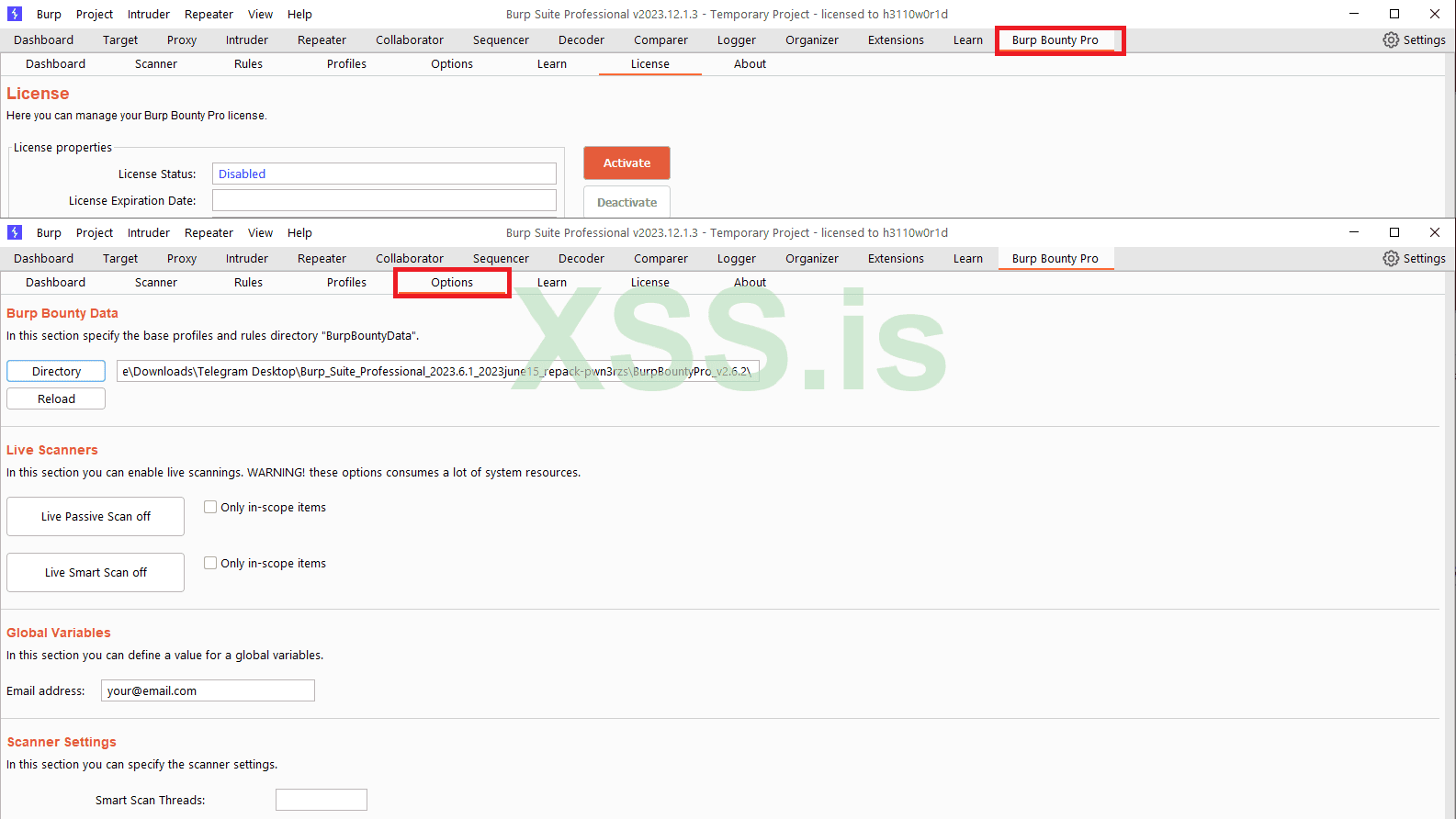Screen dimensions: 1456x819
Task: Open the Profiles sub-tab in the Options window
Action: tap(346, 282)
